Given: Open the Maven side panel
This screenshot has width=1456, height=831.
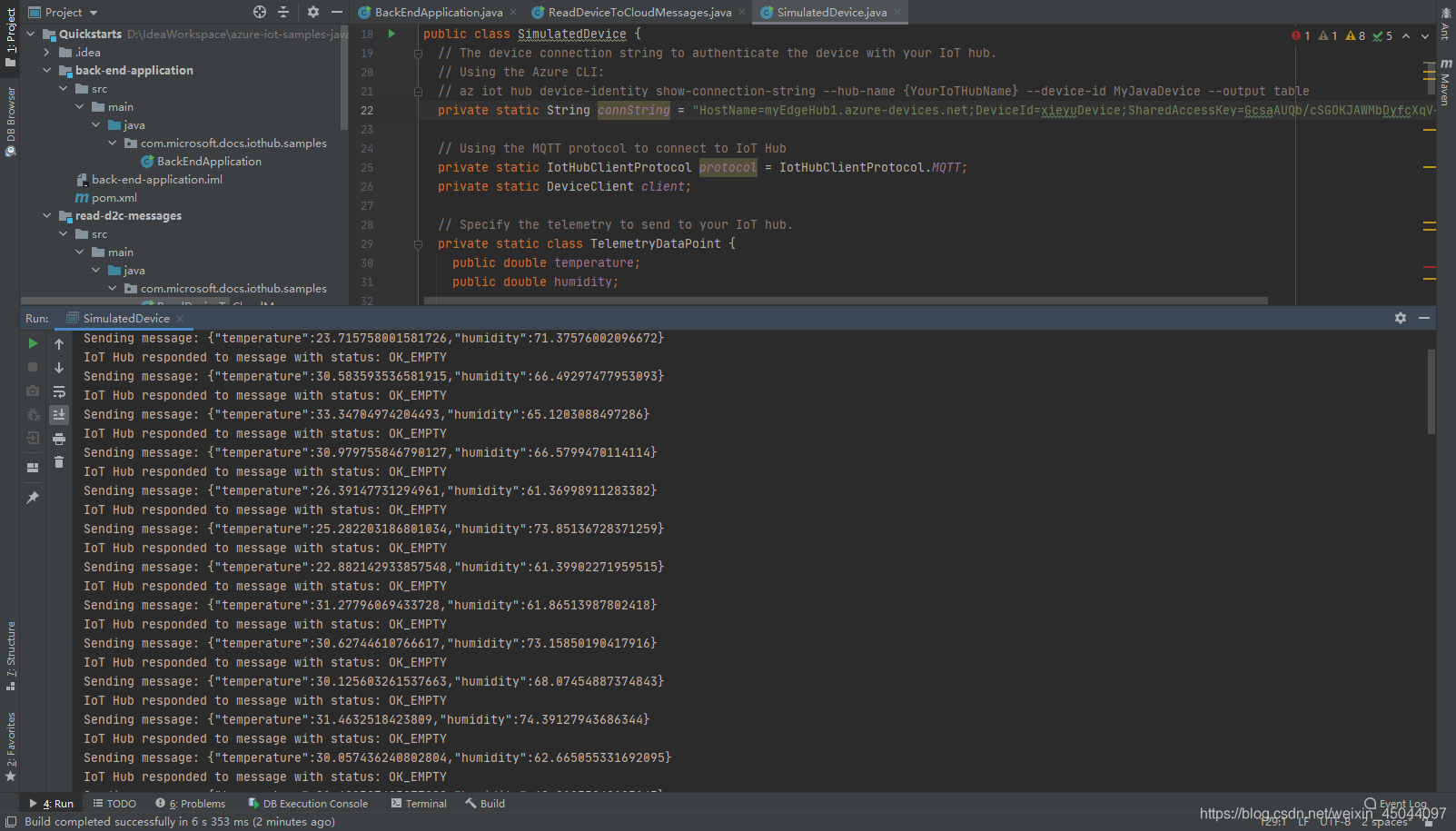Looking at the screenshot, I should point(1445,82).
